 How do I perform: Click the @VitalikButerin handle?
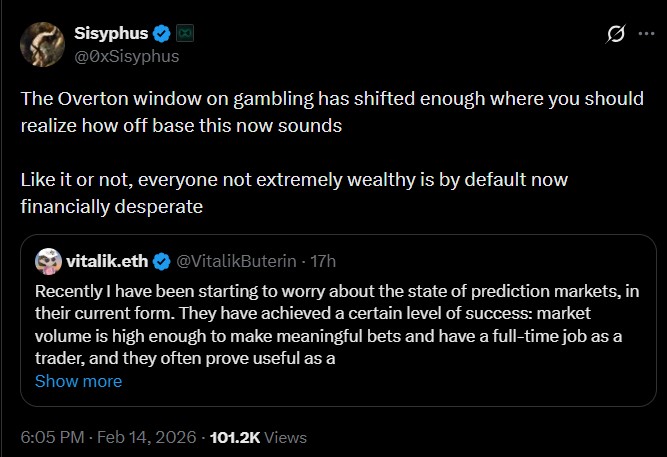click(x=236, y=262)
